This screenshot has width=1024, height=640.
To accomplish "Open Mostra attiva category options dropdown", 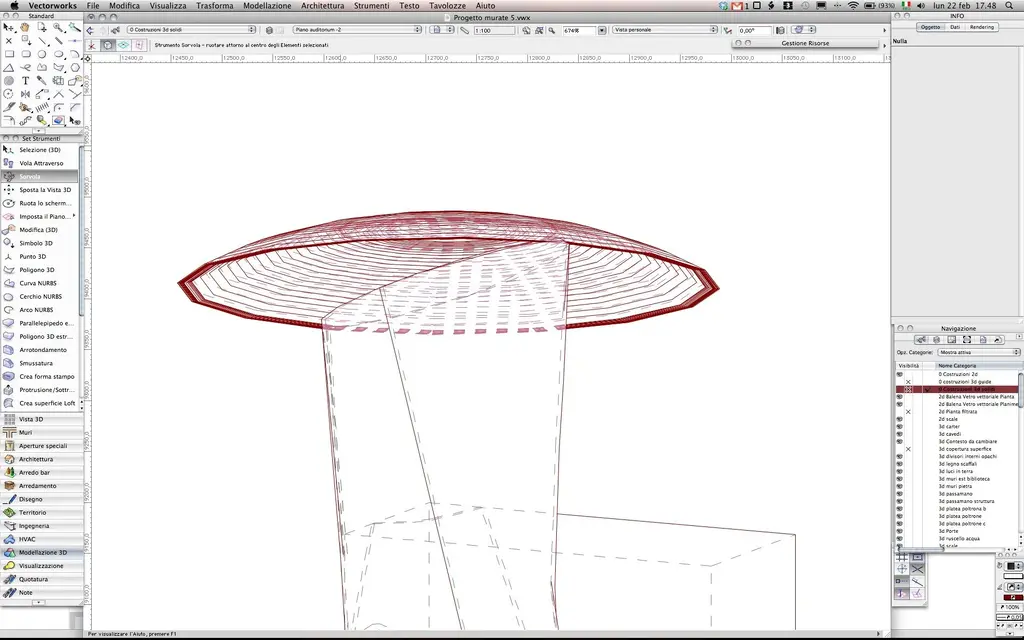I will point(979,353).
